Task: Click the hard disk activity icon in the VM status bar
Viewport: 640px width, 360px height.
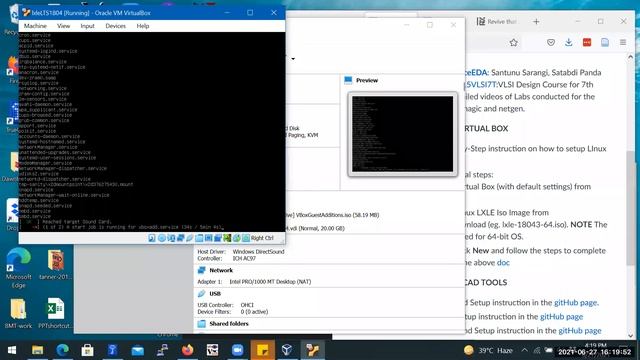Action: tap(152, 238)
